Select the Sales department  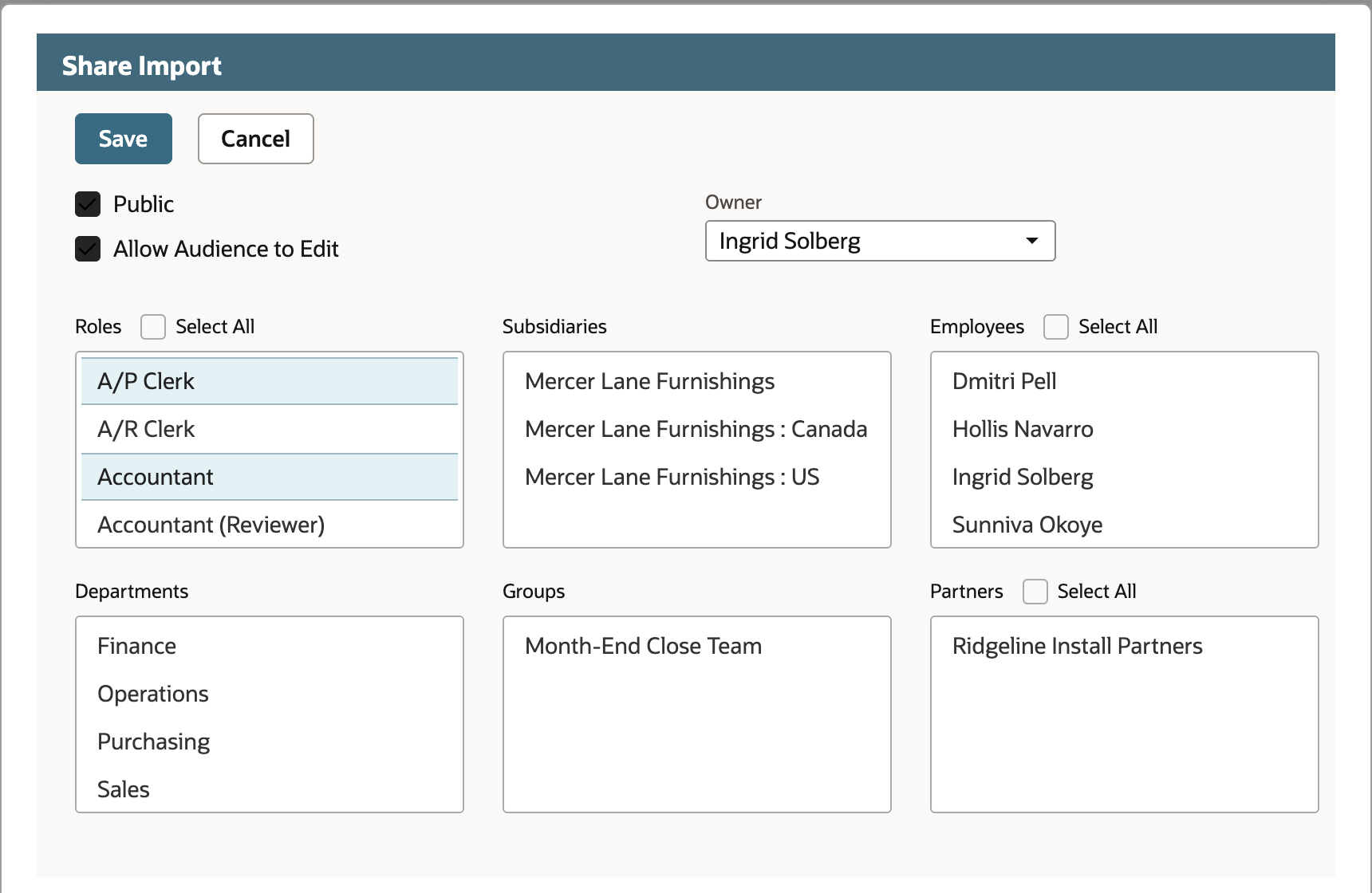click(270, 789)
